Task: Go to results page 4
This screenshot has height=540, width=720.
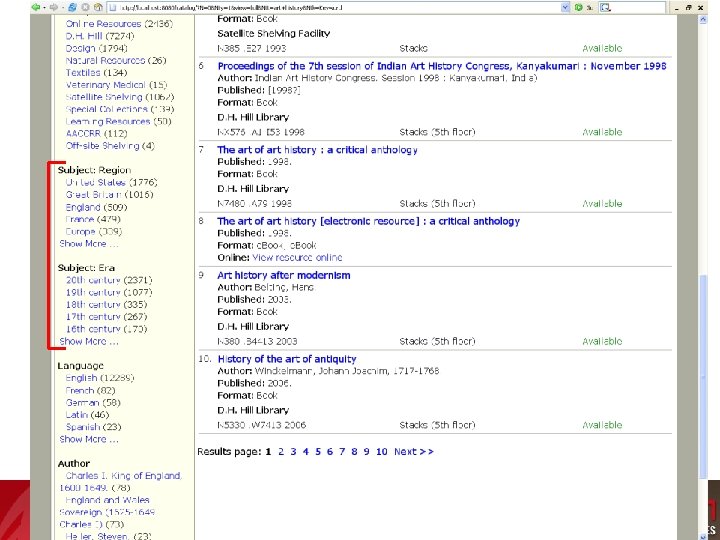Action: point(305,452)
